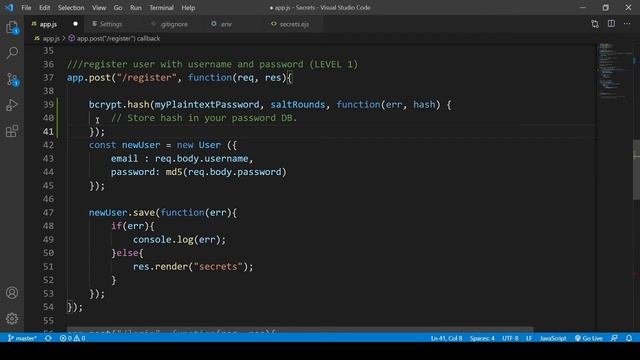Viewport: 640px width, 360px height.
Task: Open the Selection menu
Action: 71,8
